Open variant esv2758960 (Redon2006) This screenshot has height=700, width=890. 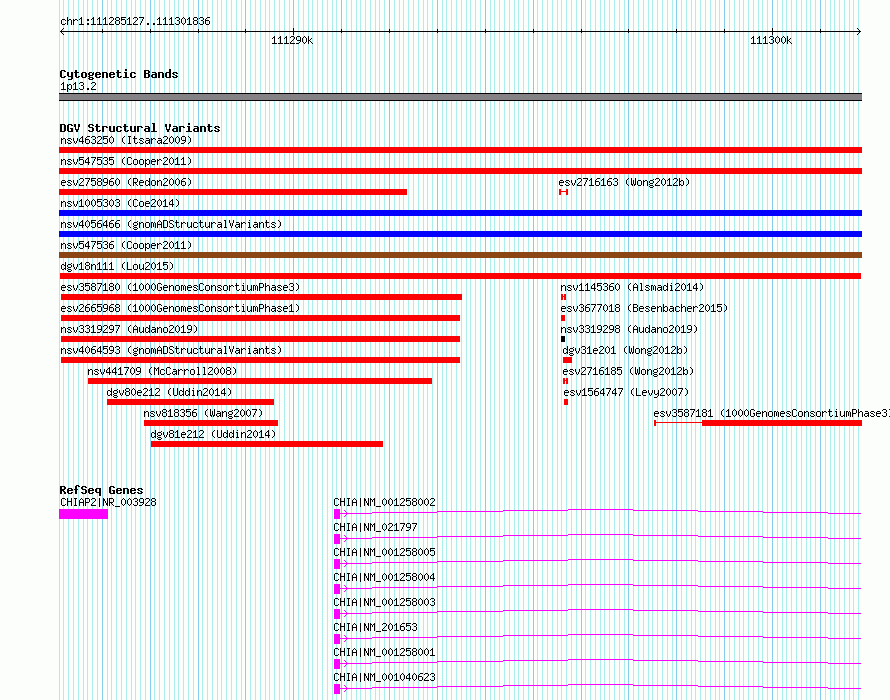point(126,182)
